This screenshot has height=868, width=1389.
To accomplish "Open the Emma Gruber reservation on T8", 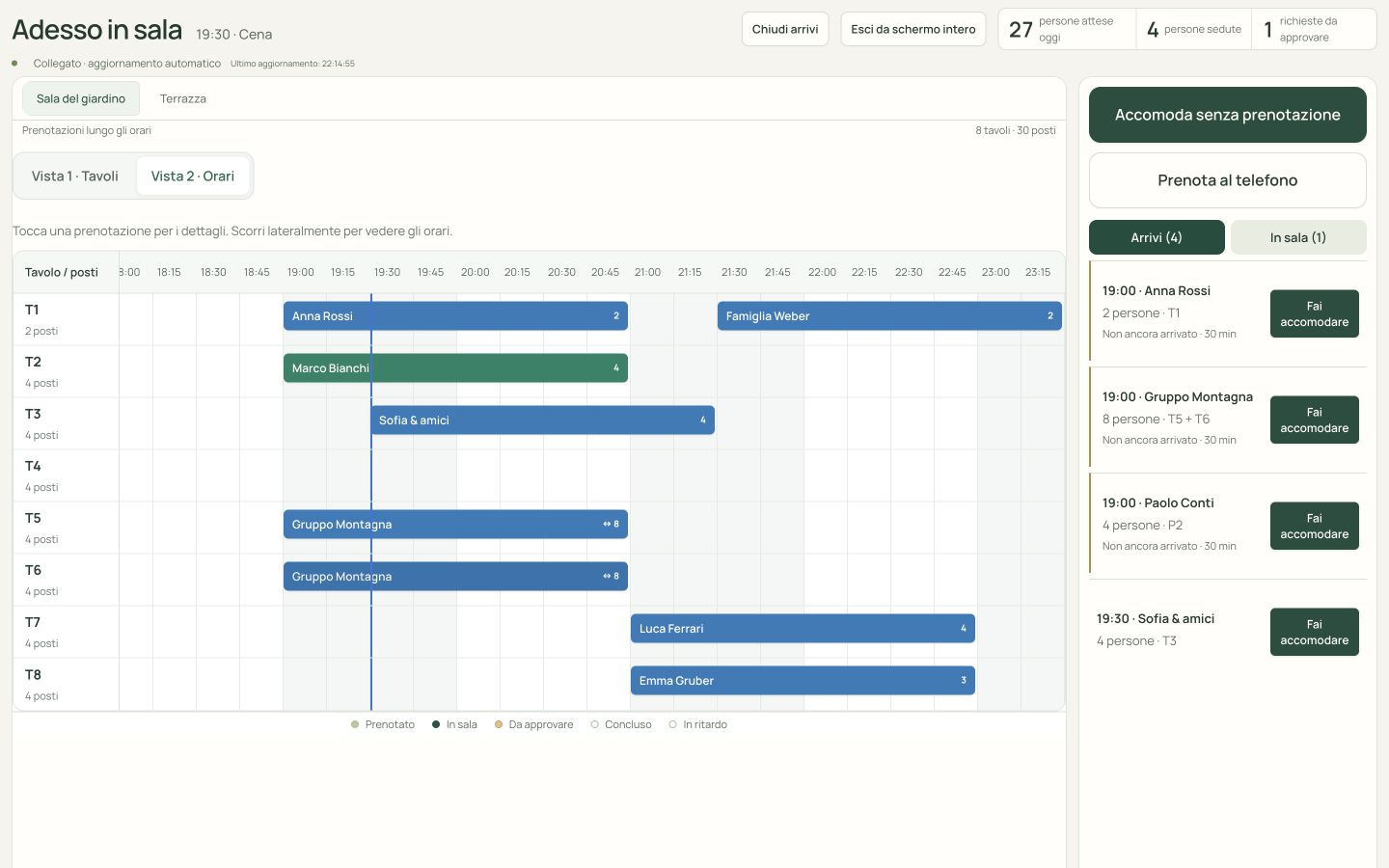I will (x=803, y=681).
